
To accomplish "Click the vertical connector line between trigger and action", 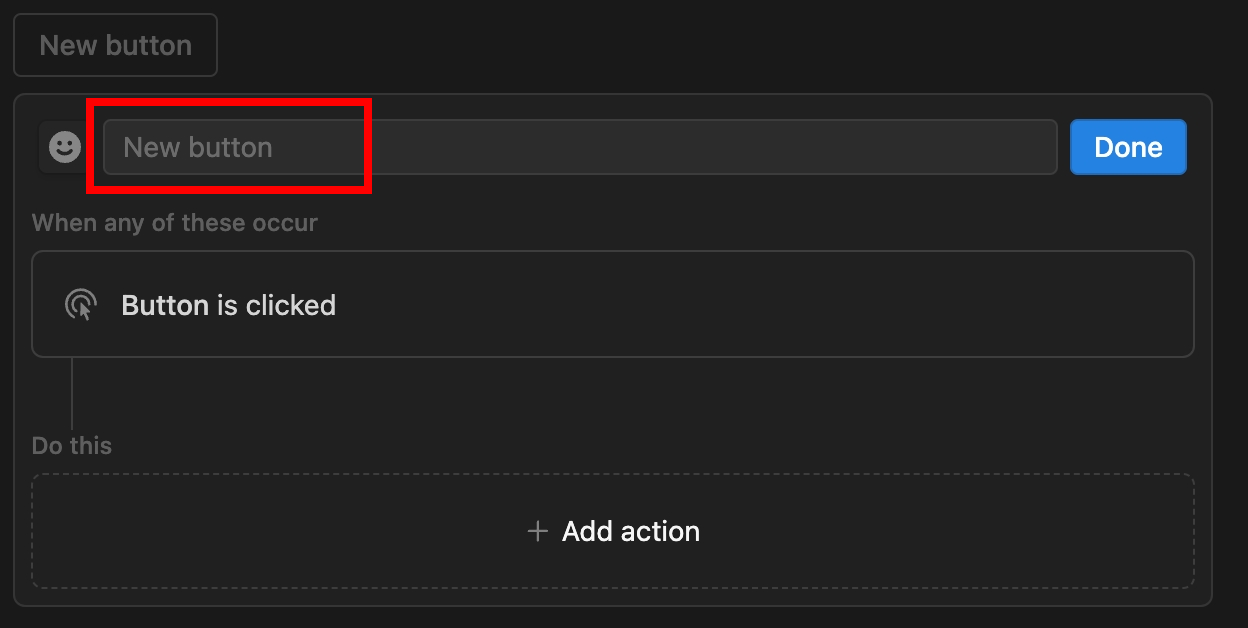I will pyautogui.click(x=72, y=392).
